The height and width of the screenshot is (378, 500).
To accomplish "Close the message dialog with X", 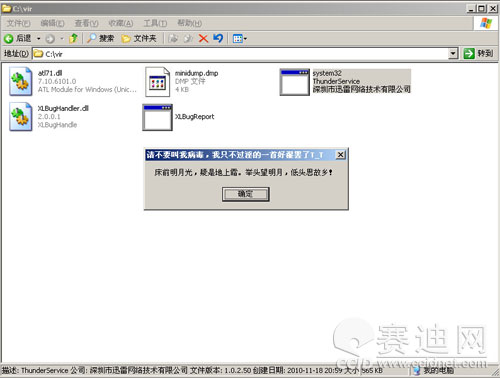I will 340,155.
